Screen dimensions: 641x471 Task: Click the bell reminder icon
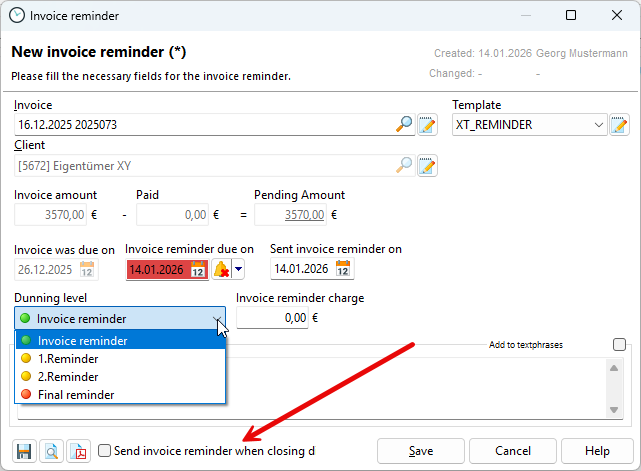point(221,269)
